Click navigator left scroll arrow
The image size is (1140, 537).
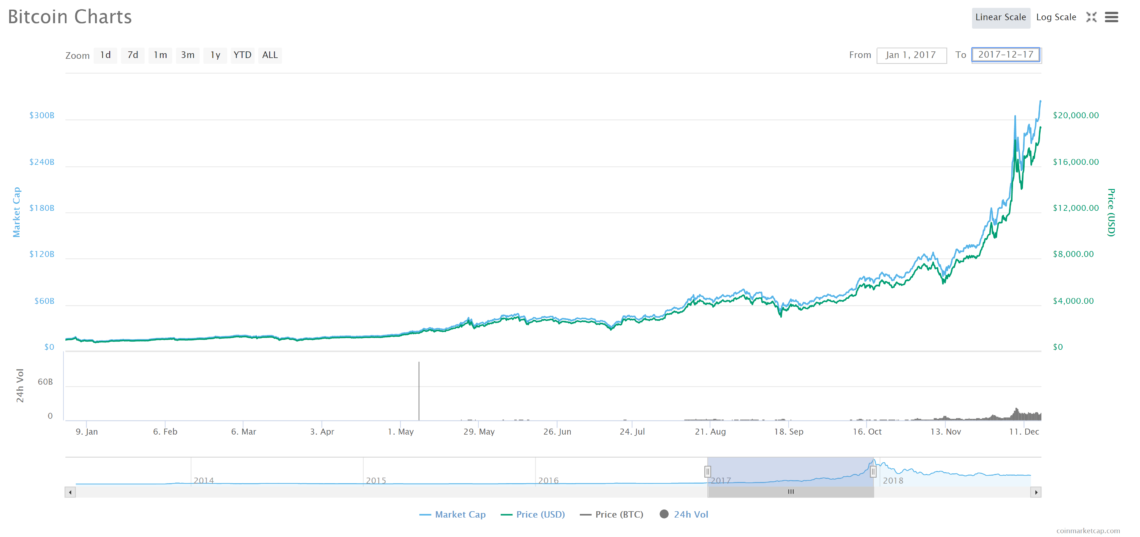tap(70, 492)
